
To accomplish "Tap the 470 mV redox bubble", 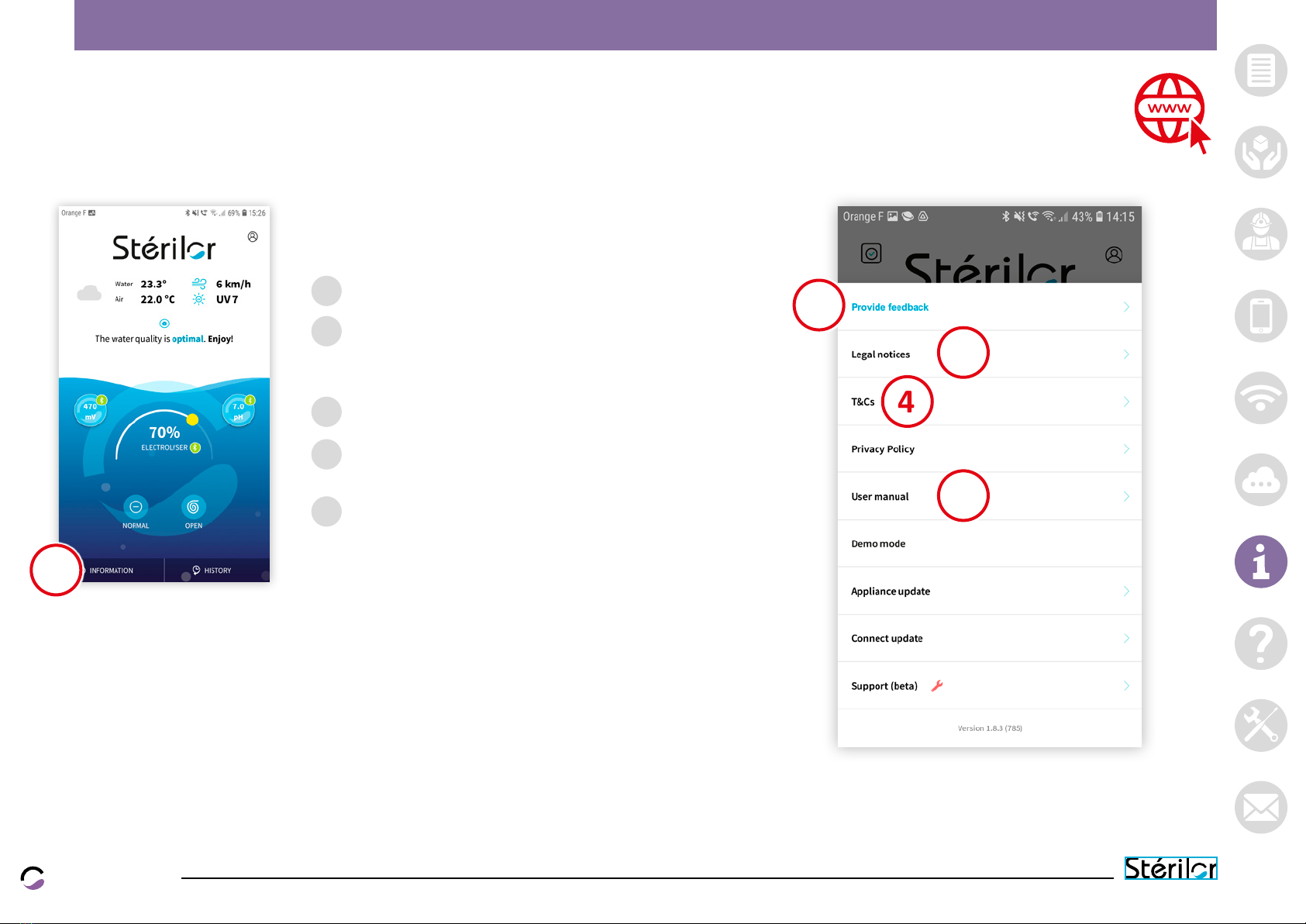I will pos(91,410).
